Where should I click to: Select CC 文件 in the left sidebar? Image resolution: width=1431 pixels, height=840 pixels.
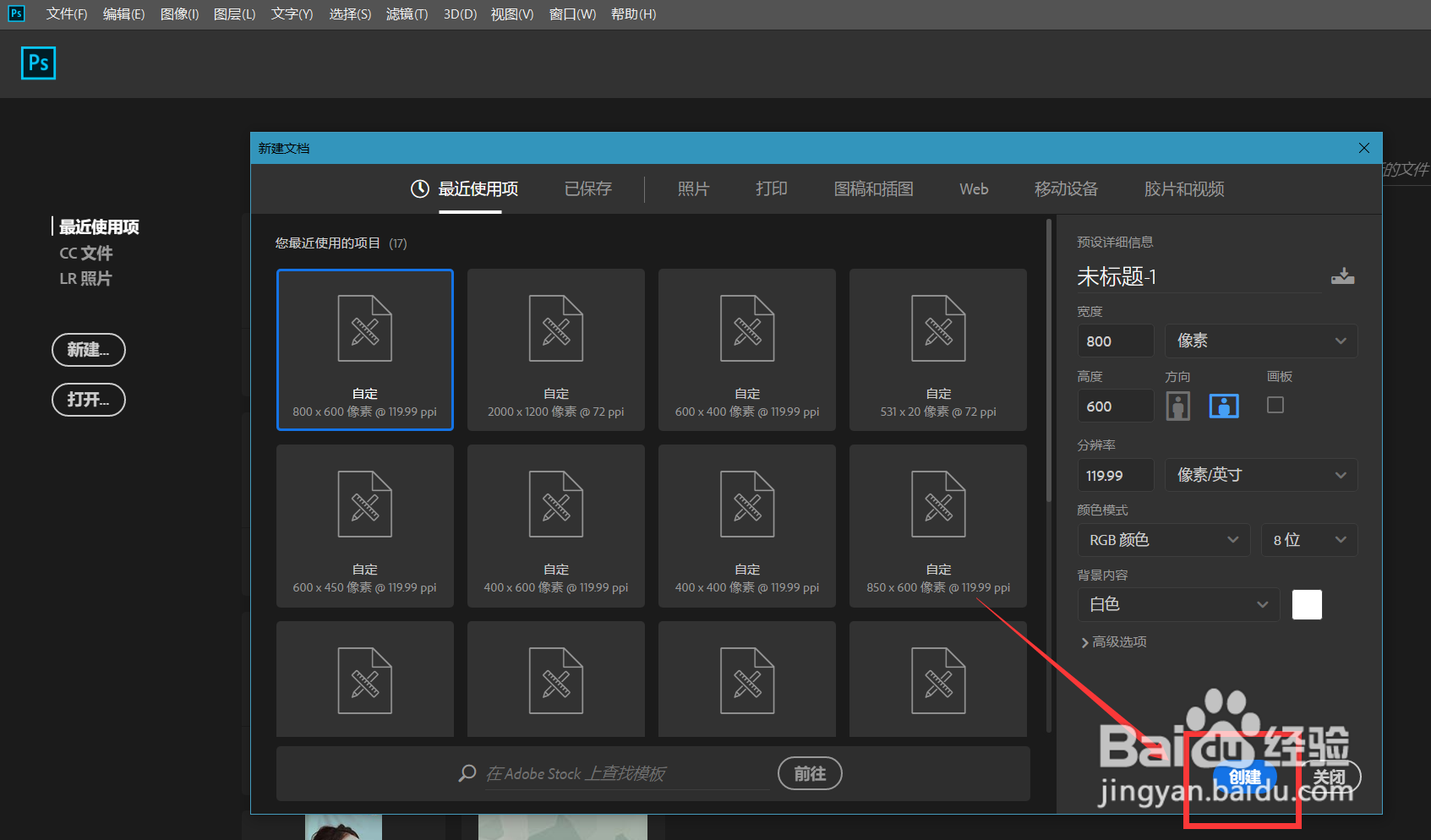click(x=85, y=253)
